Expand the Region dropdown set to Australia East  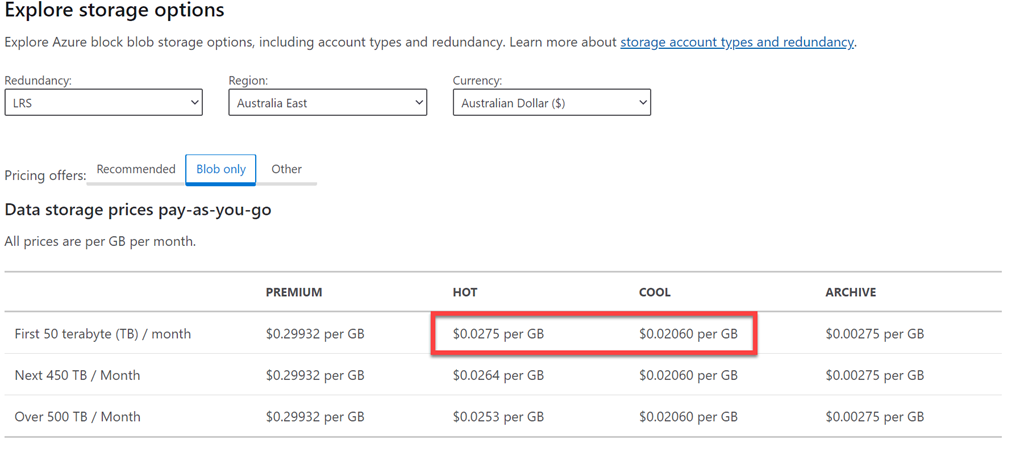tap(327, 103)
